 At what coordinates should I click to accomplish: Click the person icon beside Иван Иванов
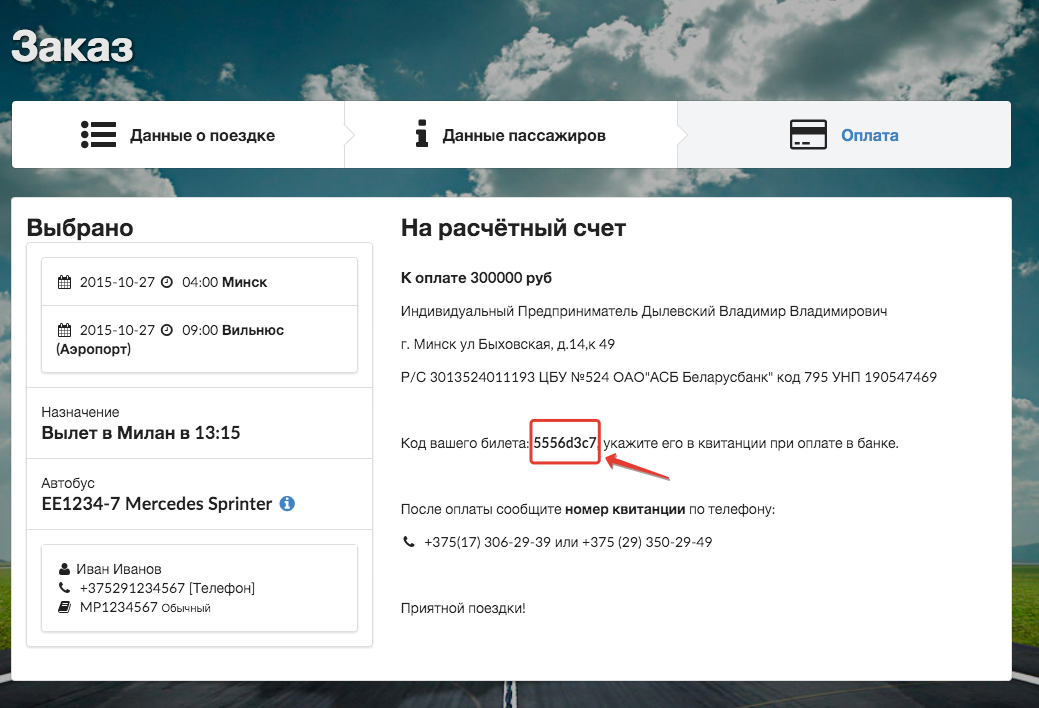click(64, 569)
